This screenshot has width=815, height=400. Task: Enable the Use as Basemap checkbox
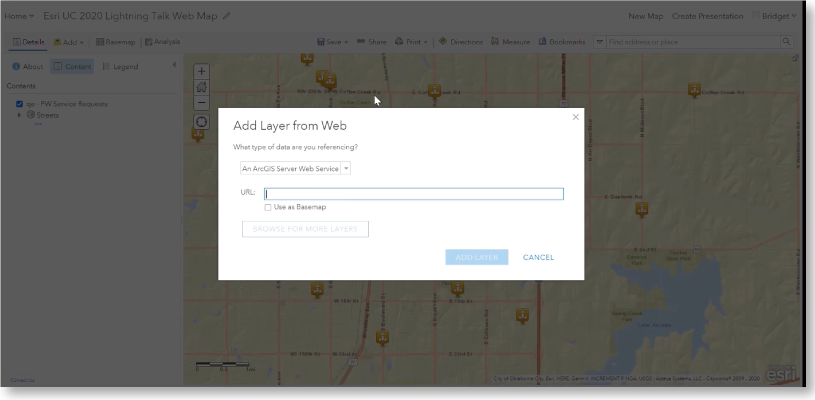pos(268,207)
